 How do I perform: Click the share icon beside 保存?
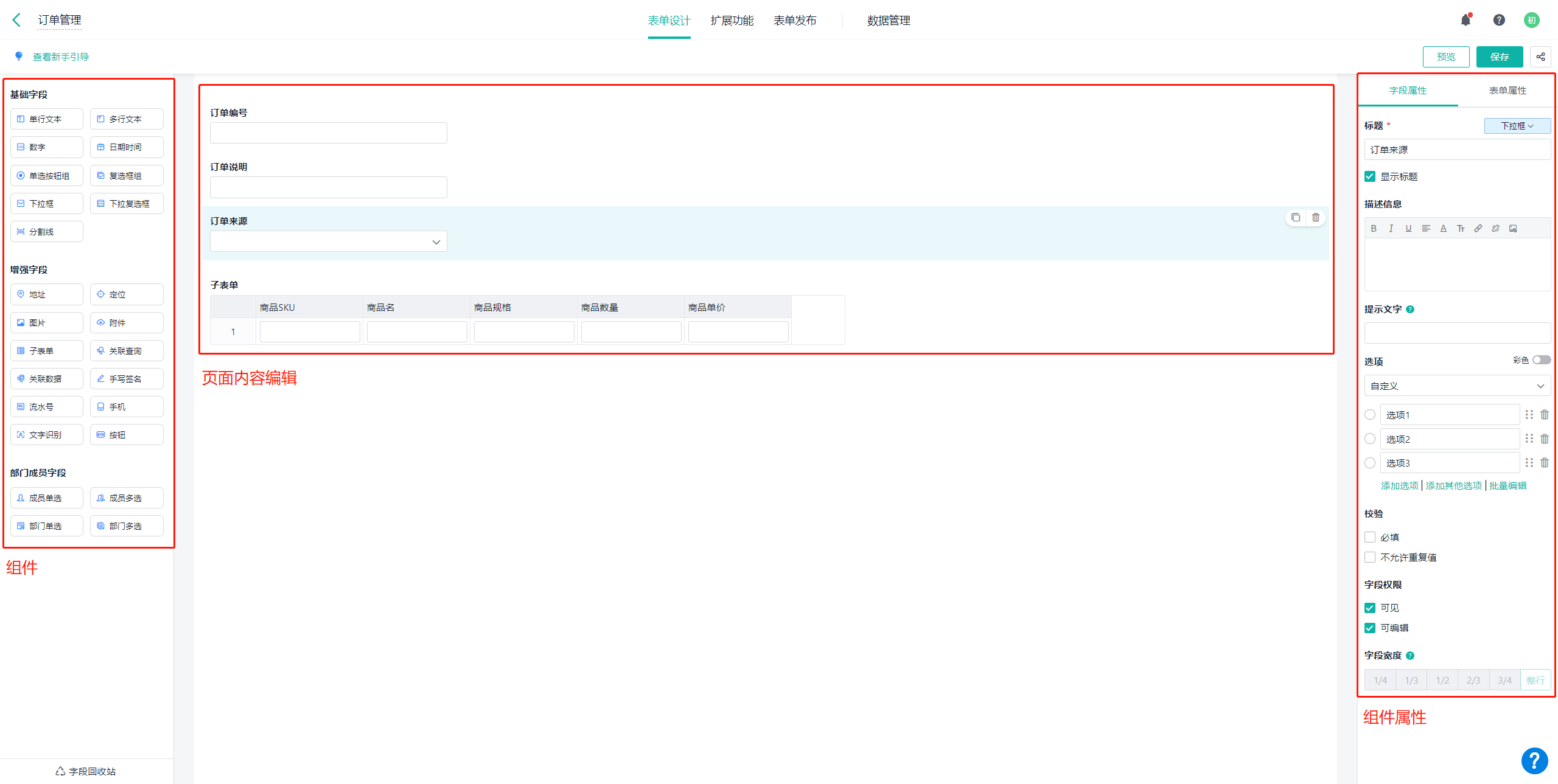point(1540,57)
